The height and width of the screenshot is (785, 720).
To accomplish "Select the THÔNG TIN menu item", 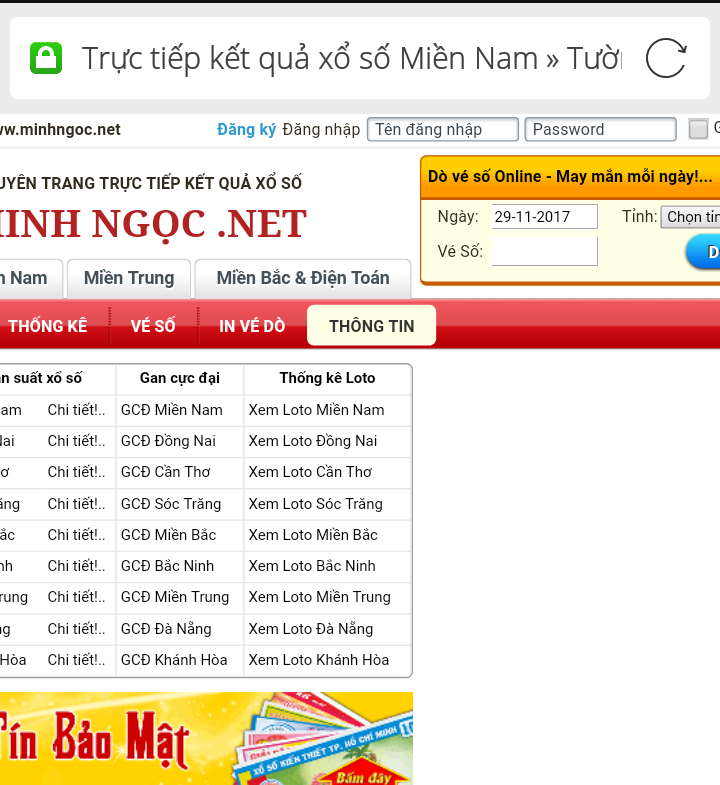I will click(x=371, y=326).
